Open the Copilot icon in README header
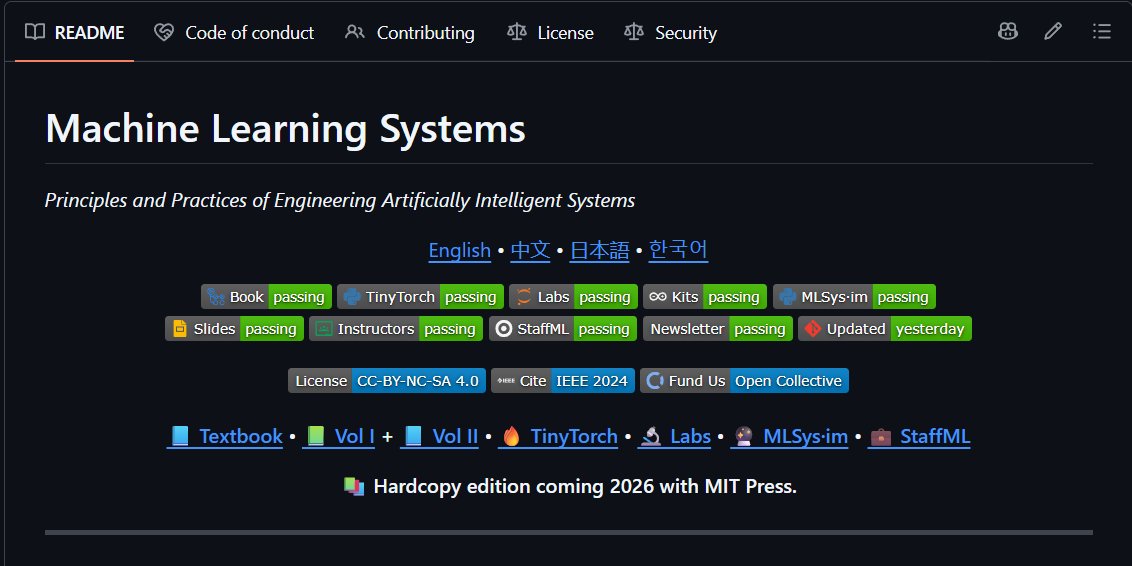The width and height of the screenshot is (1132, 566). pyautogui.click(x=1007, y=31)
